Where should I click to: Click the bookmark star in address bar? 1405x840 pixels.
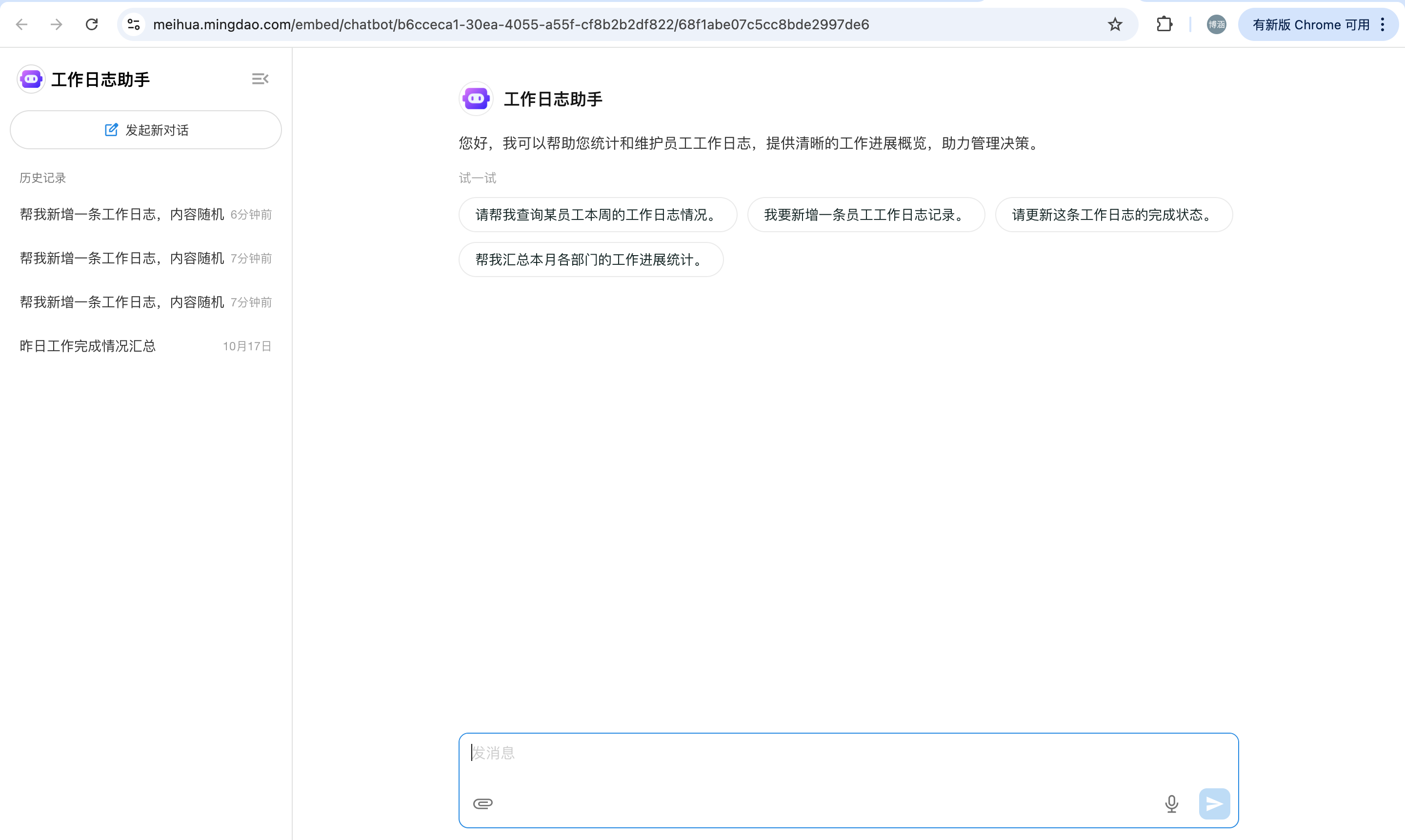click(1115, 24)
